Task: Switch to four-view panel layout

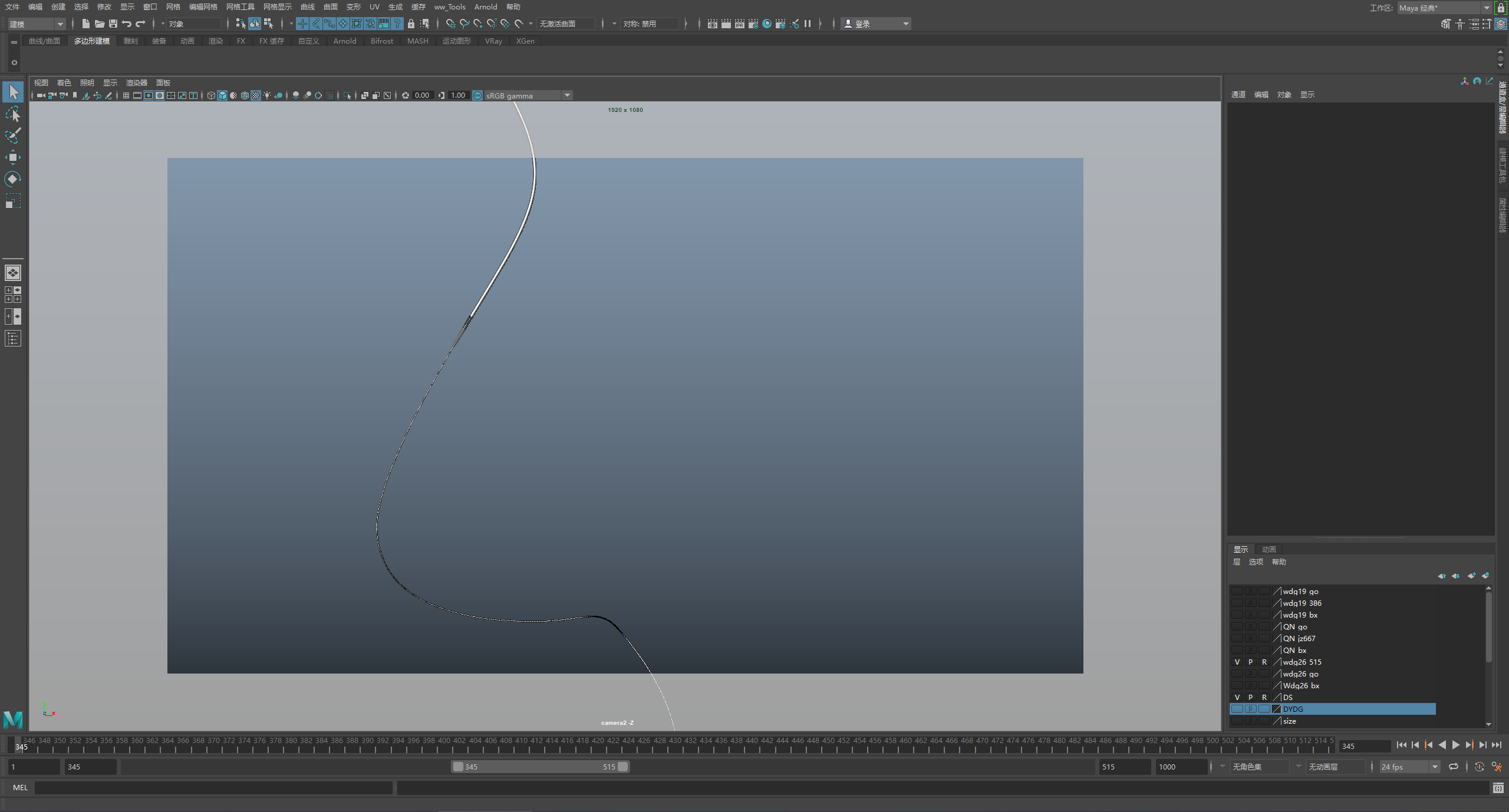Action: pyautogui.click(x=13, y=295)
